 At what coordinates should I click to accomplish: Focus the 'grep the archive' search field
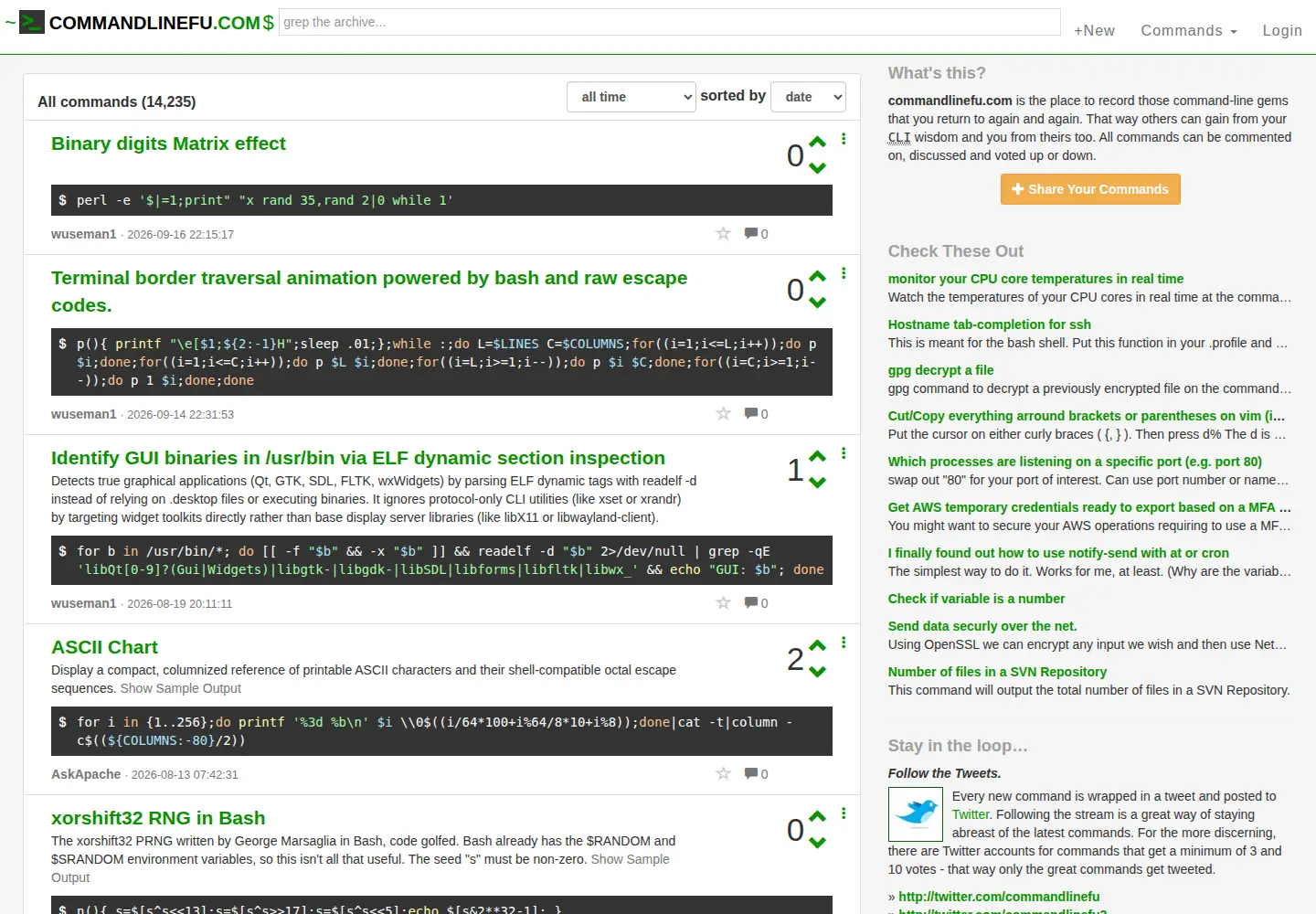coord(670,22)
